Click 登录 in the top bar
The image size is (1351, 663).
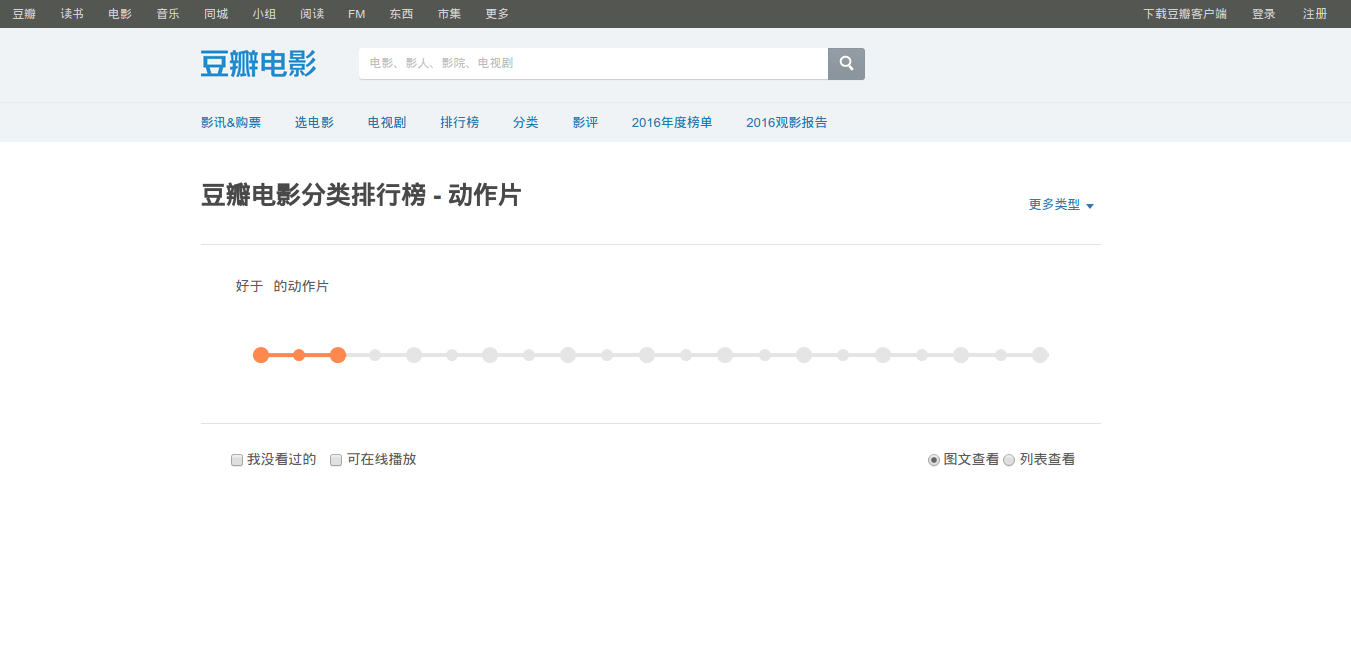coord(1264,14)
